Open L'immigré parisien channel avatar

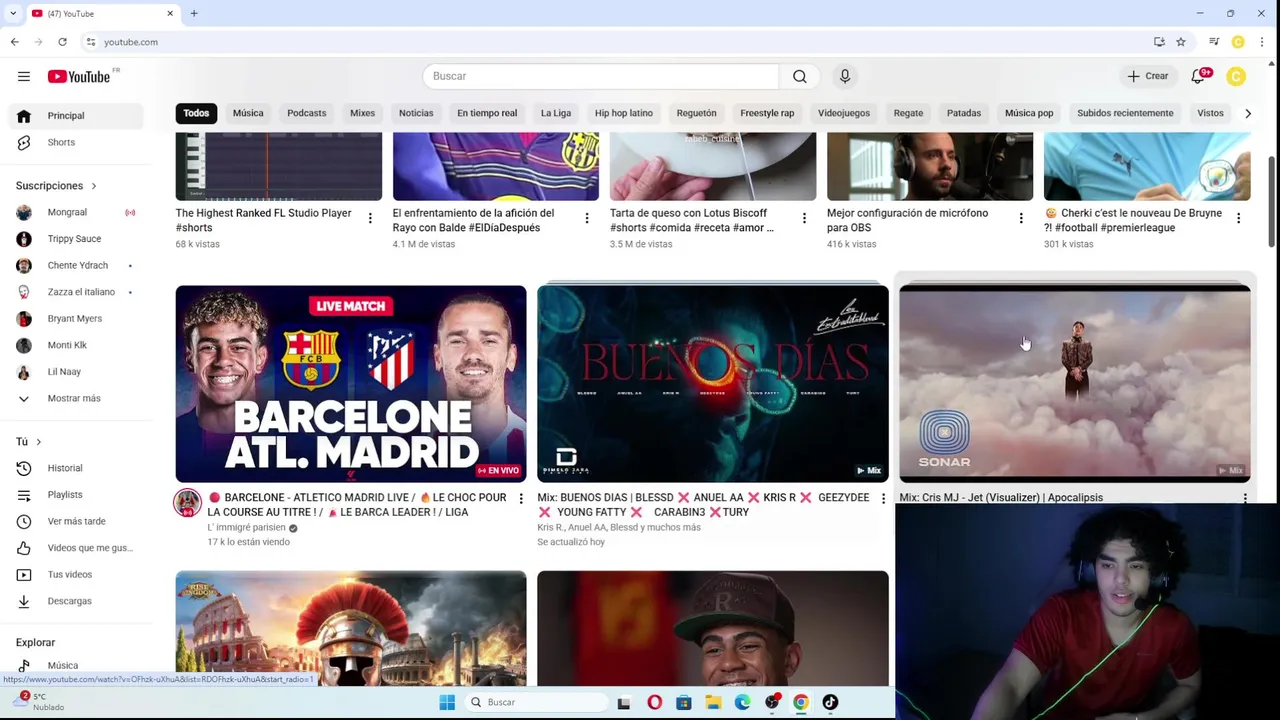point(188,503)
